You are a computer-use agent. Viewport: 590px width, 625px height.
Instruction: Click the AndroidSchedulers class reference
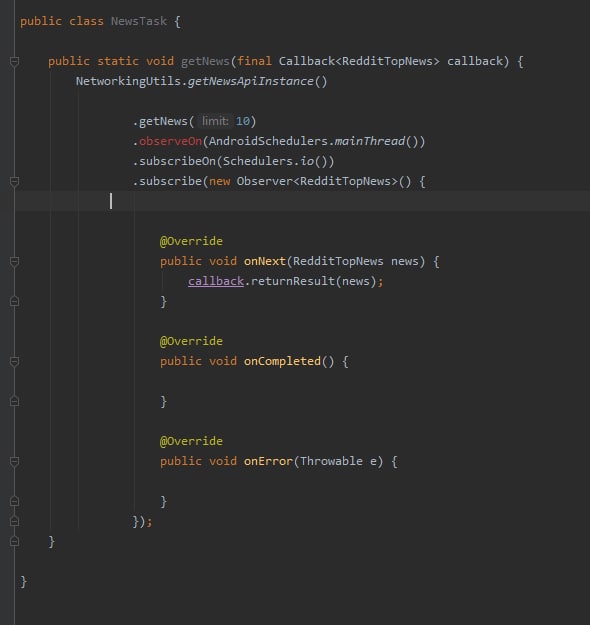(x=268, y=141)
